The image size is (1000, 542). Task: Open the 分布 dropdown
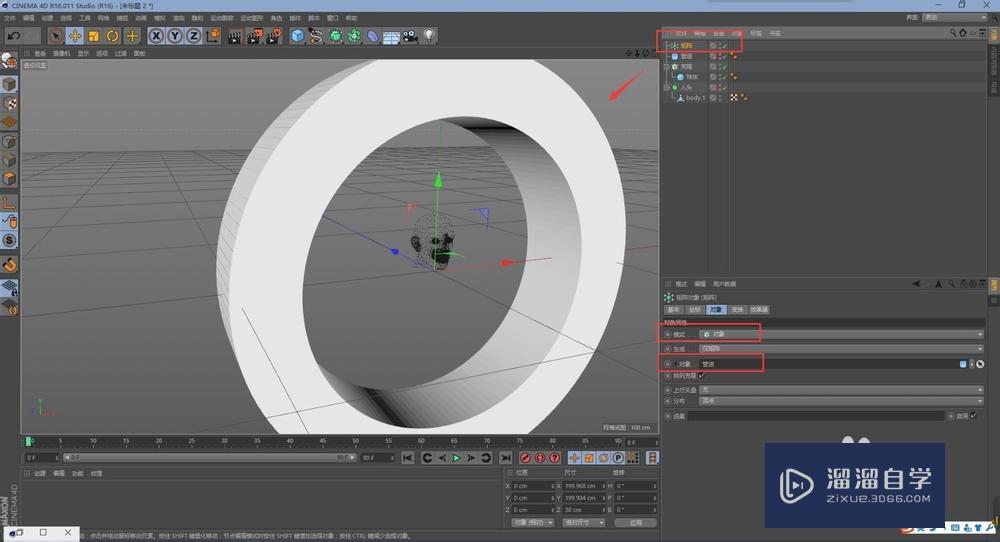click(x=842, y=401)
